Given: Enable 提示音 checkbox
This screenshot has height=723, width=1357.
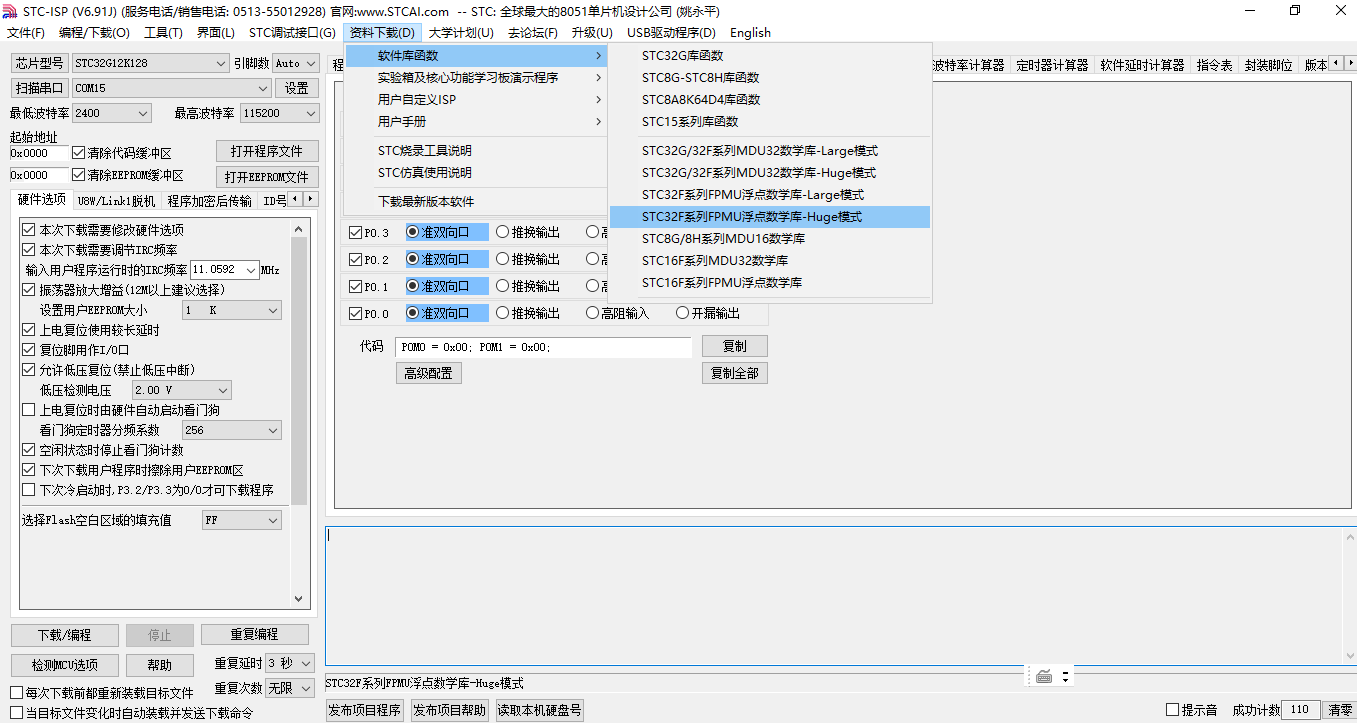Looking at the screenshot, I should 1172,710.
